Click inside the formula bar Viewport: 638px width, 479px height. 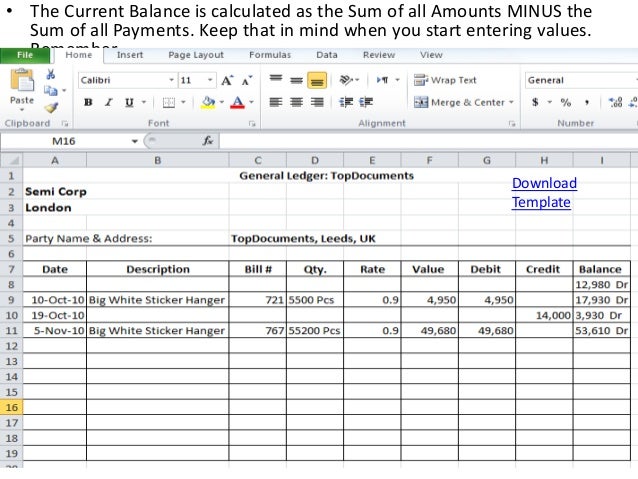point(428,141)
